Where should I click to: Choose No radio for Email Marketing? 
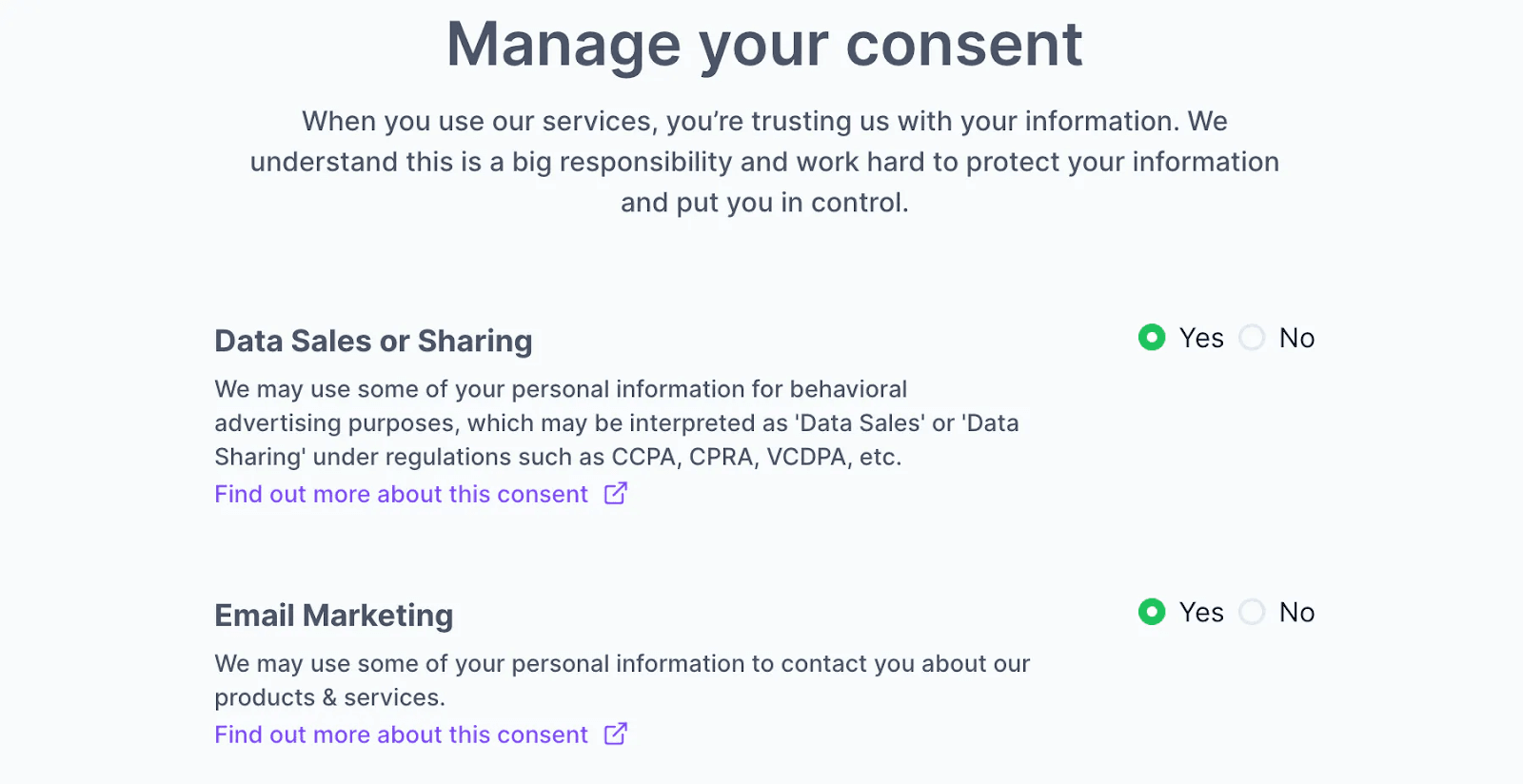click(x=1252, y=612)
